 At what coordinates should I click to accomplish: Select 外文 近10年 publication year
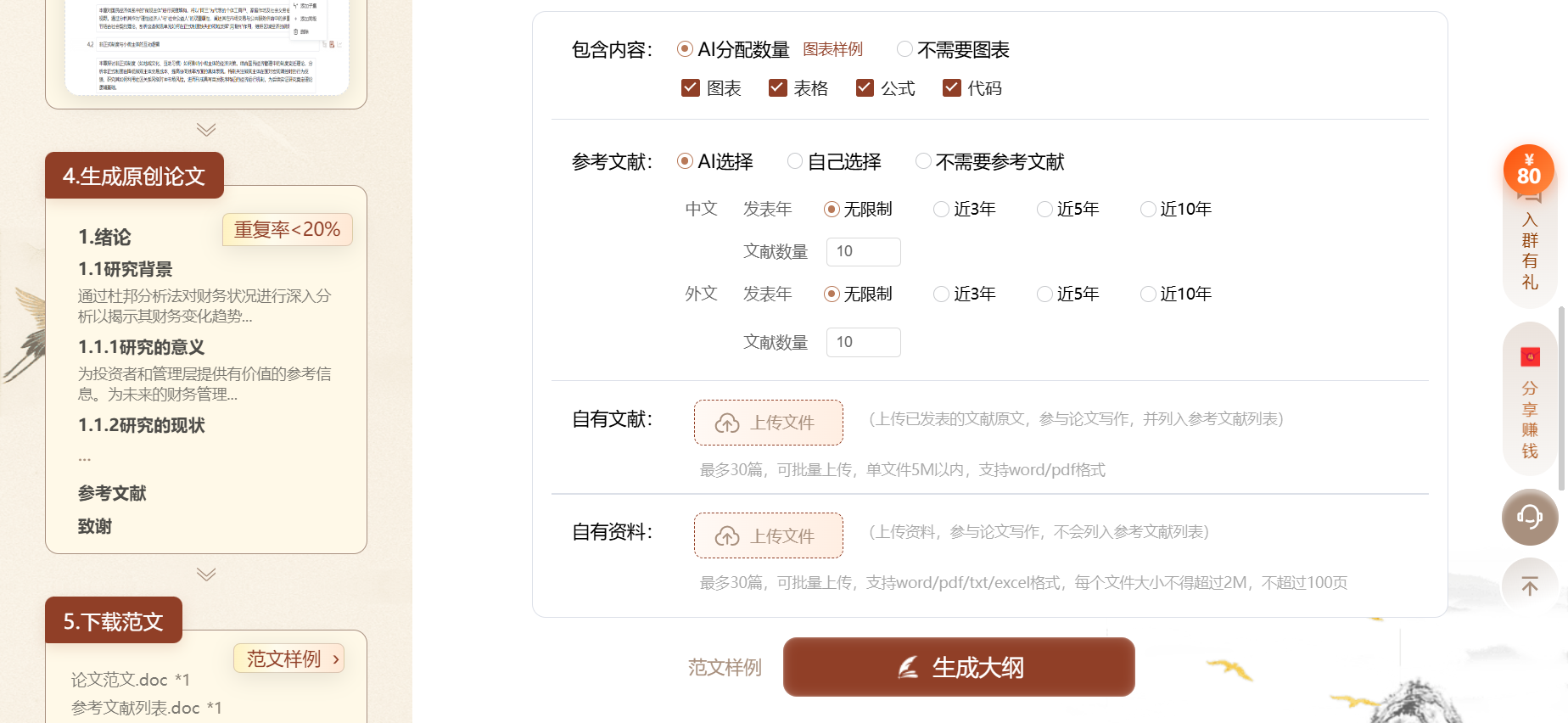(x=1148, y=294)
